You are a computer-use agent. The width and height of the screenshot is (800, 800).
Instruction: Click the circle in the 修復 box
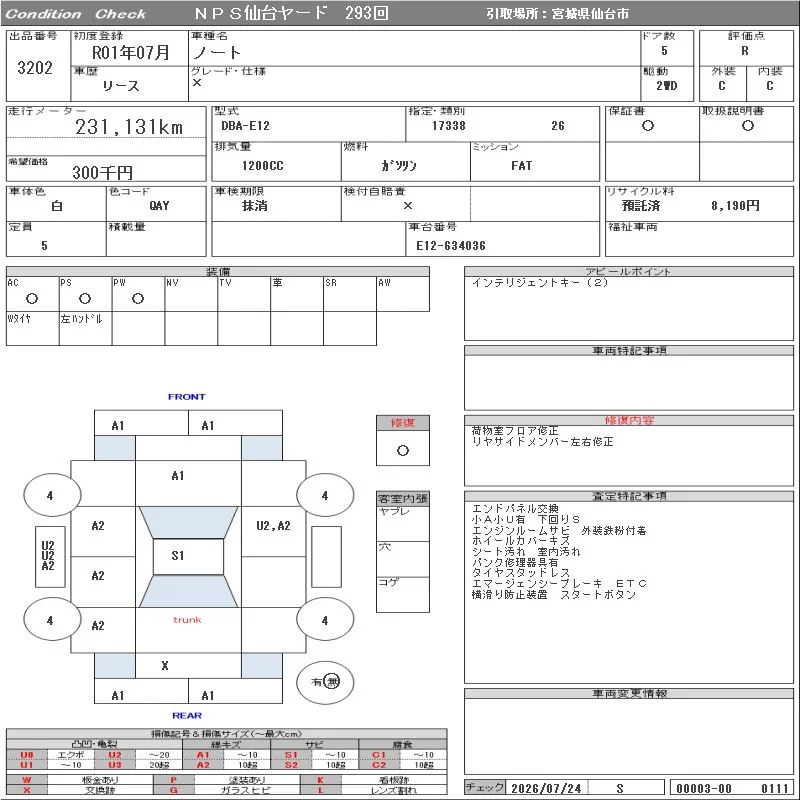pyautogui.click(x=403, y=451)
